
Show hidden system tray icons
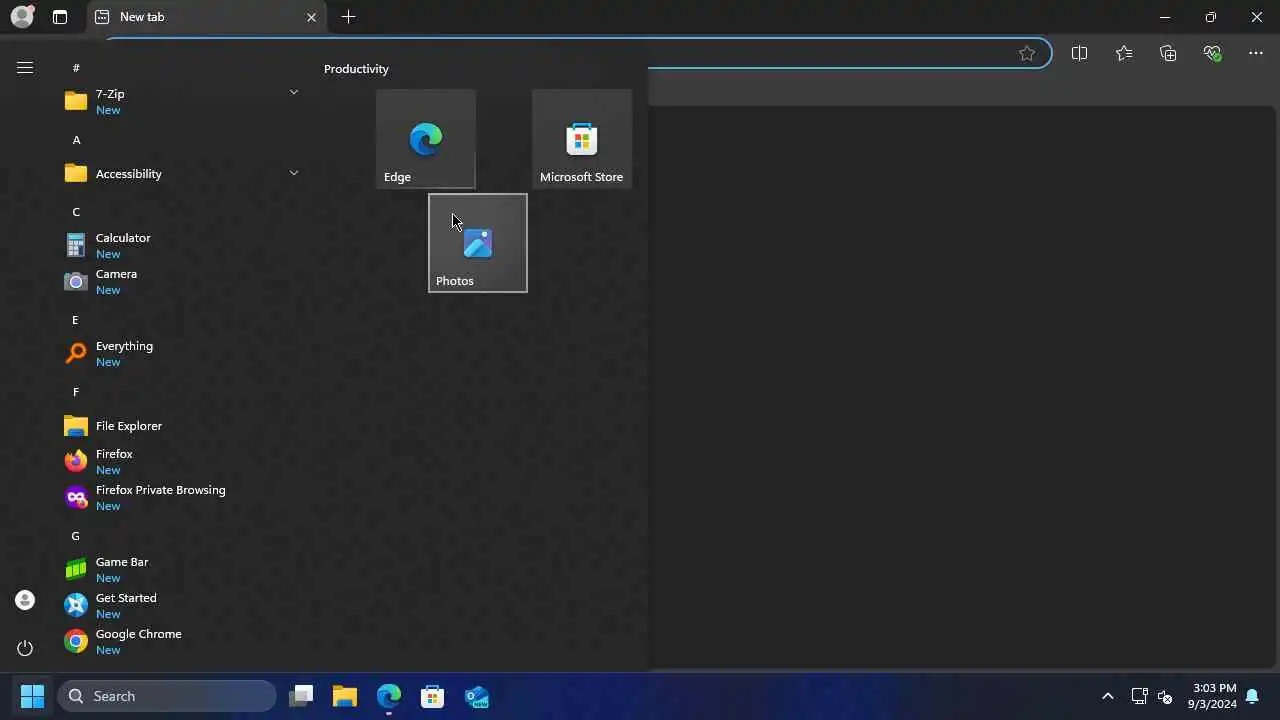[x=1107, y=696]
